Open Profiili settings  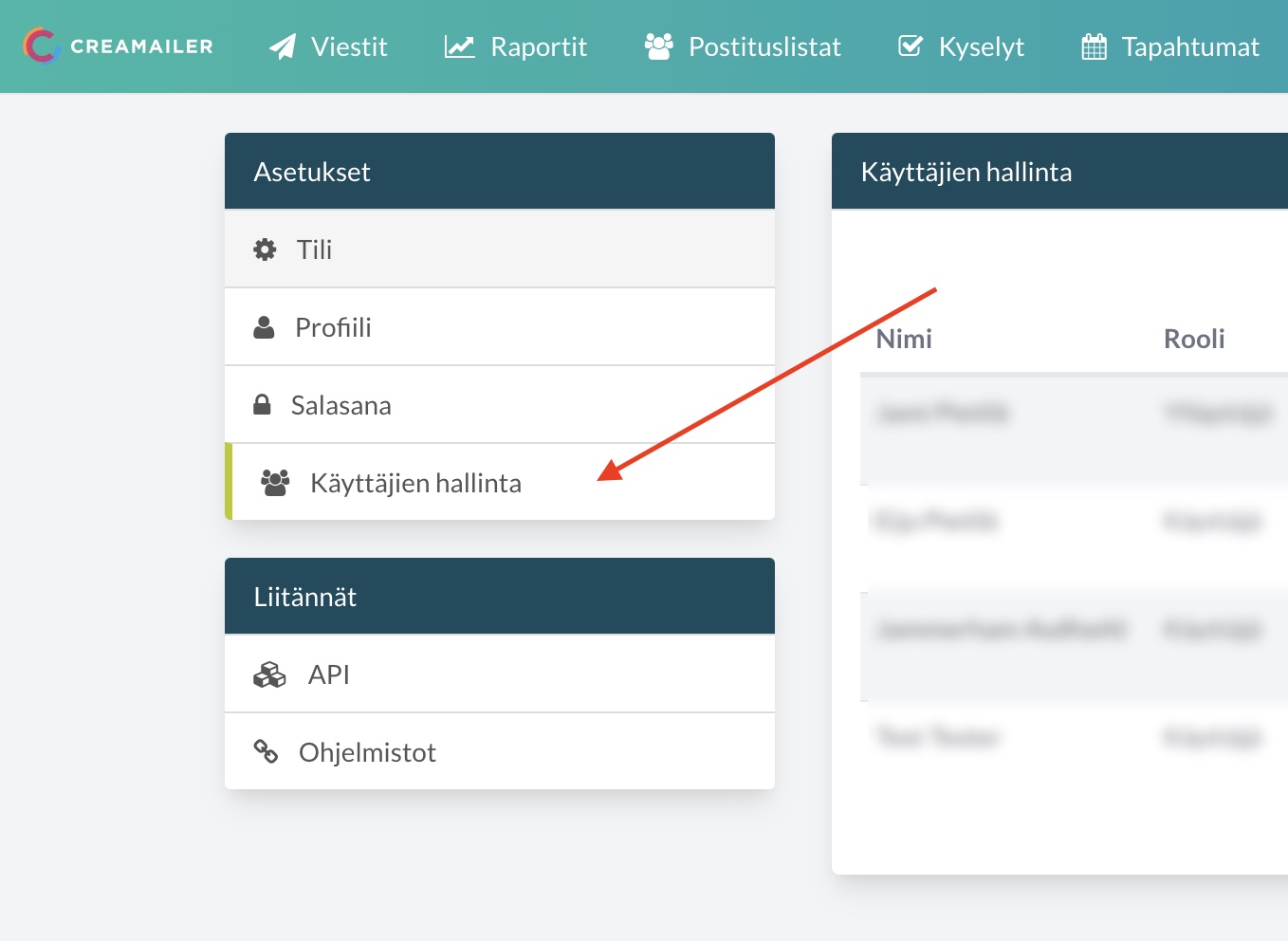500,327
